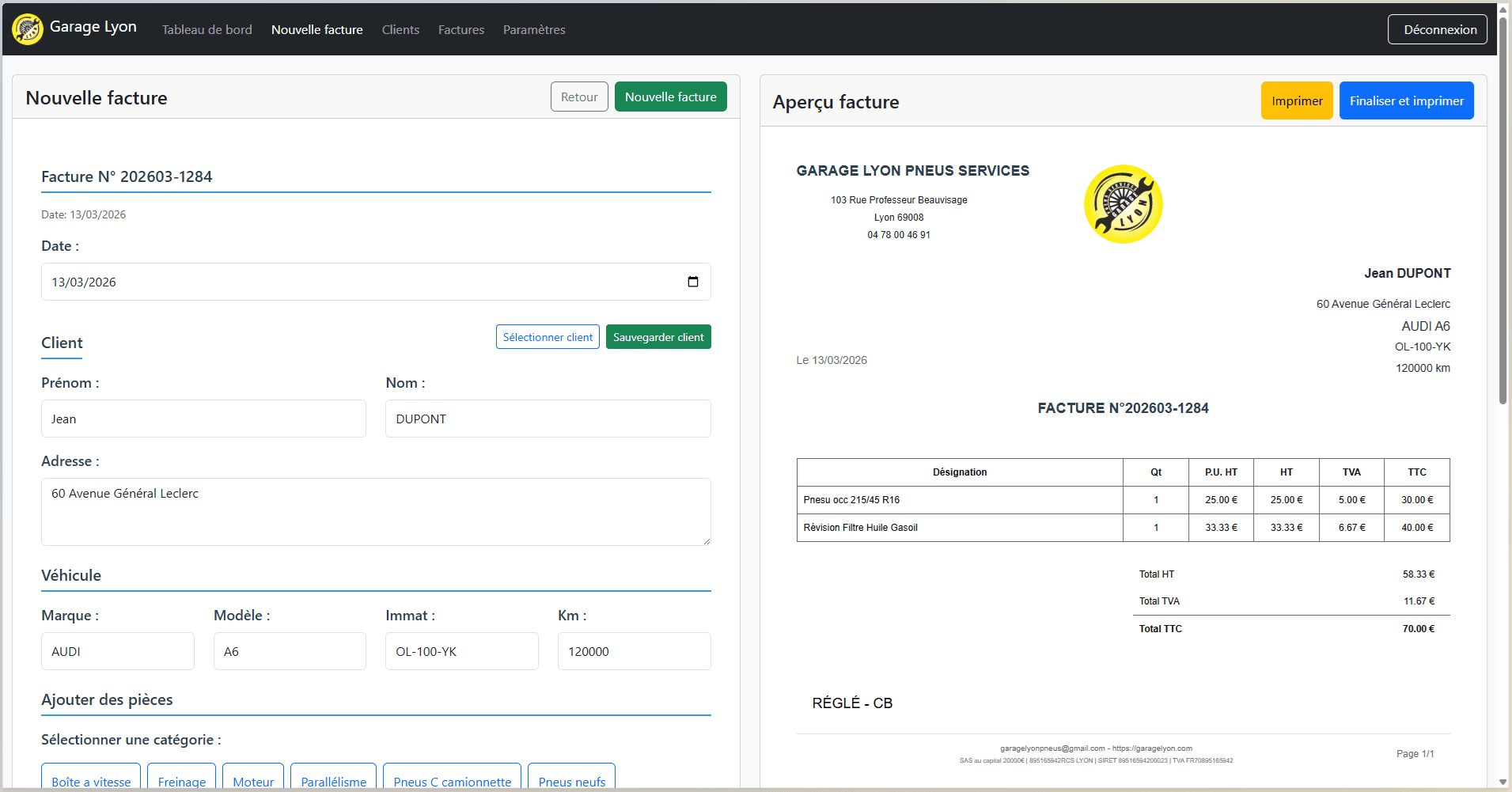1512x792 pixels.
Task: Switch to the Clients section
Action: point(400,29)
